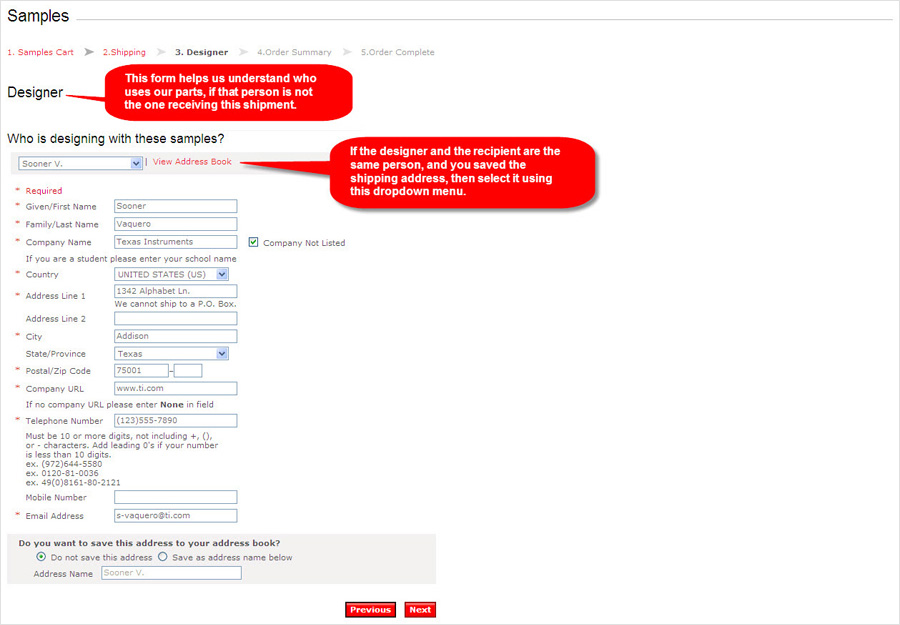The width and height of the screenshot is (900, 625).
Task: Click the Given/First Name field
Action: click(175, 206)
